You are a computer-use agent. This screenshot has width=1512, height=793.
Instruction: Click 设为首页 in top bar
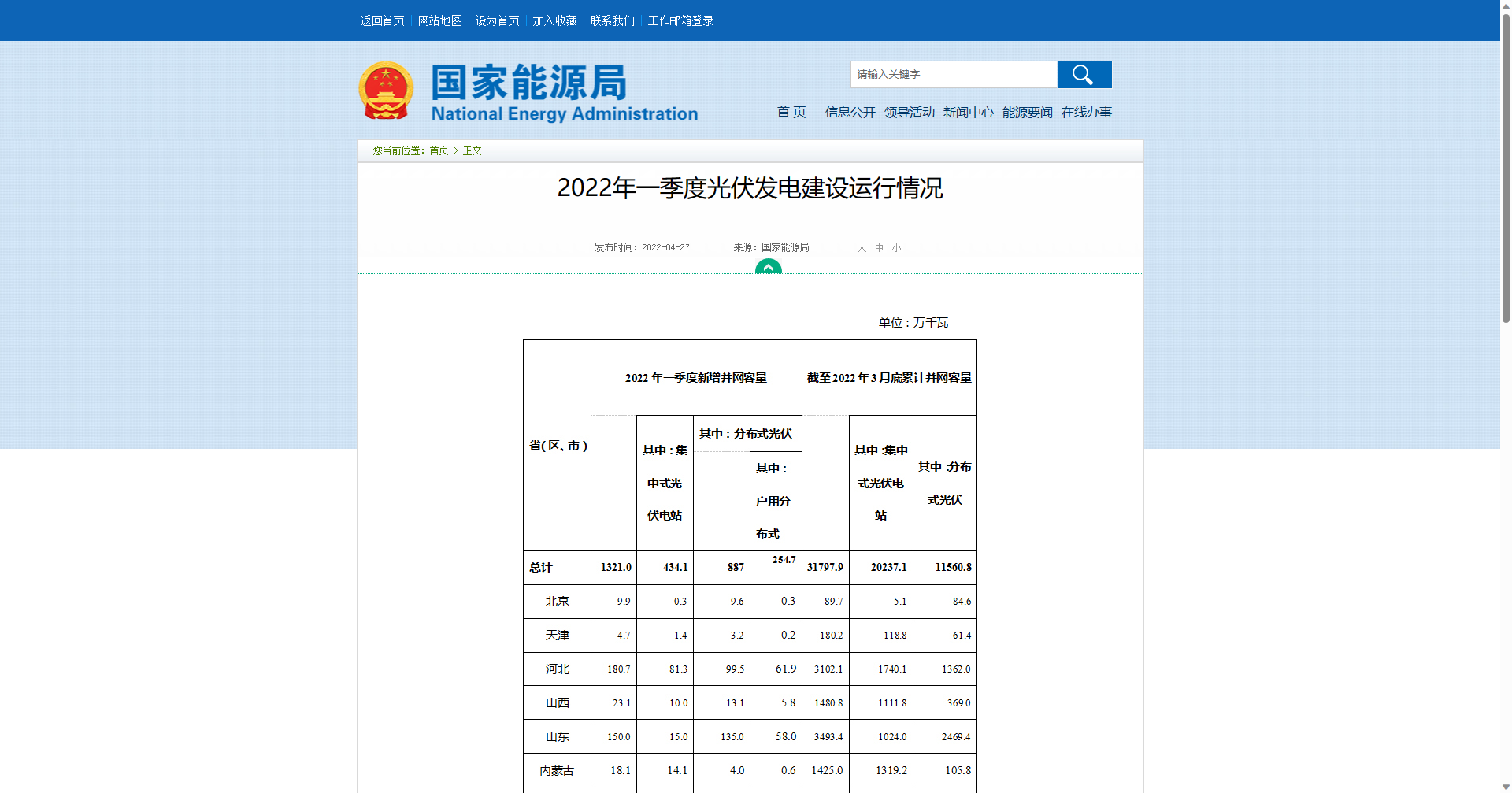[x=497, y=21]
